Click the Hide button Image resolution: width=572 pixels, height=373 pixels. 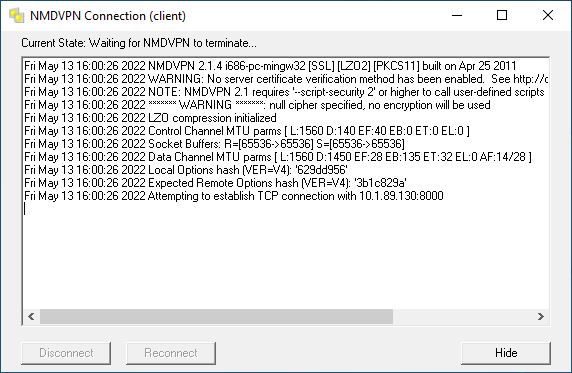point(506,353)
